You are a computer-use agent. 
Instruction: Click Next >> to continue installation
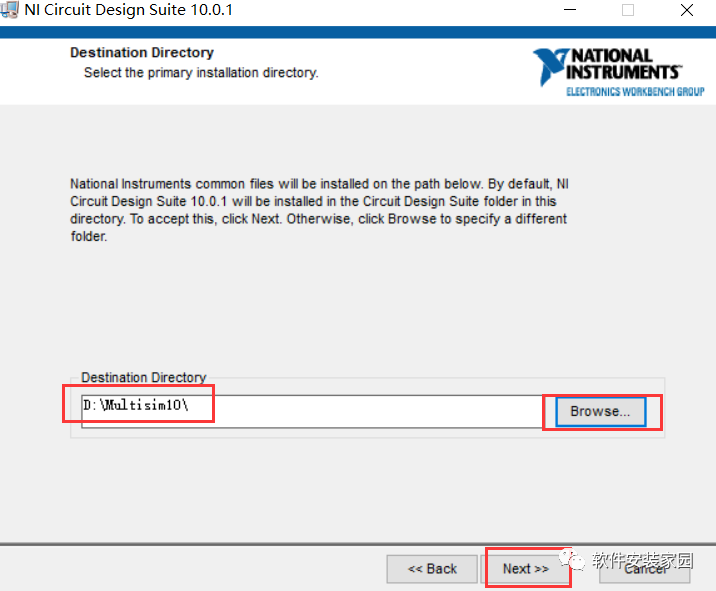coord(526,569)
